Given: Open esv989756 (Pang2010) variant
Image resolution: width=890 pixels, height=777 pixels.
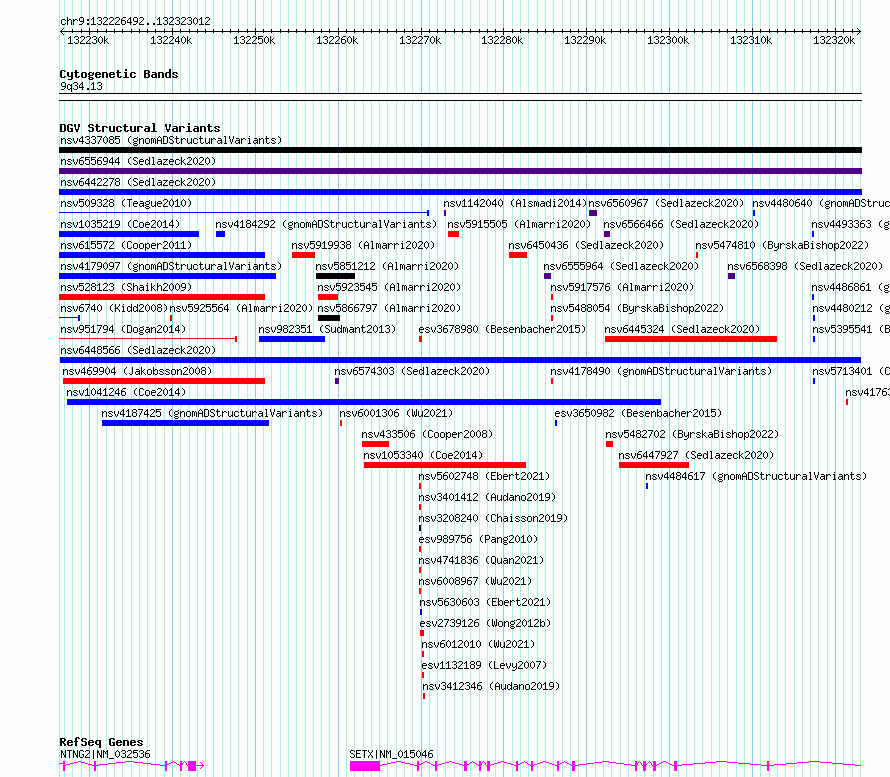Looking at the screenshot, I should (x=478, y=539).
